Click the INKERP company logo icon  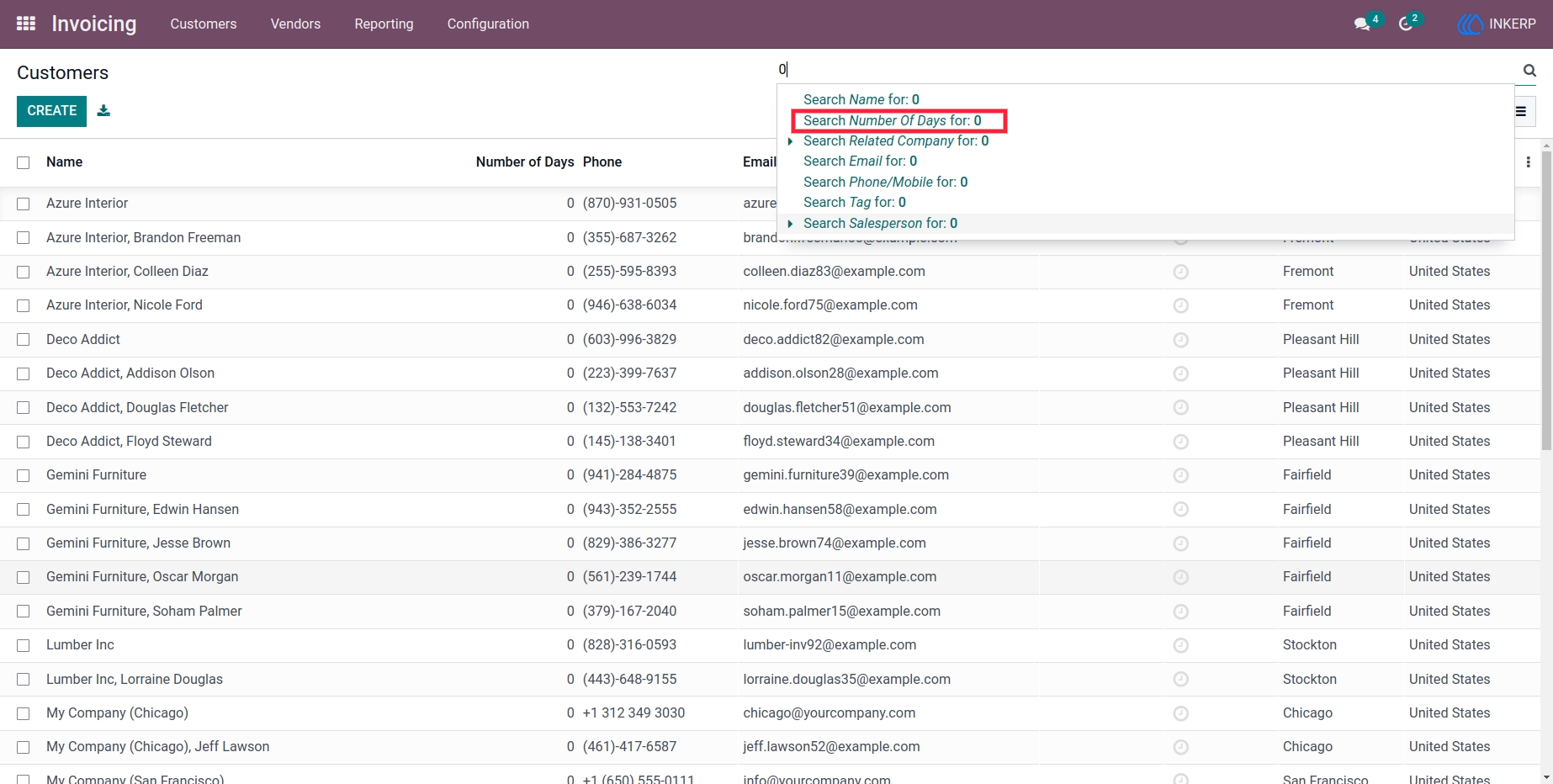[1470, 24]
